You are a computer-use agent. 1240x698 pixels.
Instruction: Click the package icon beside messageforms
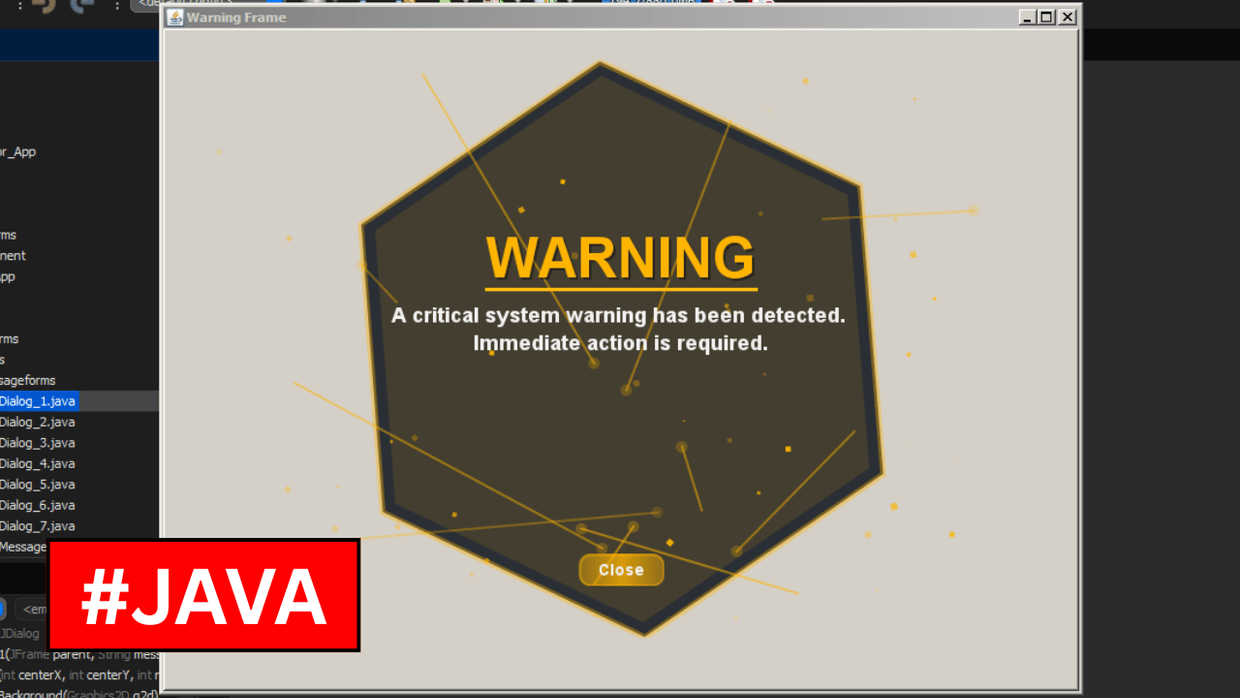point(3,380)
